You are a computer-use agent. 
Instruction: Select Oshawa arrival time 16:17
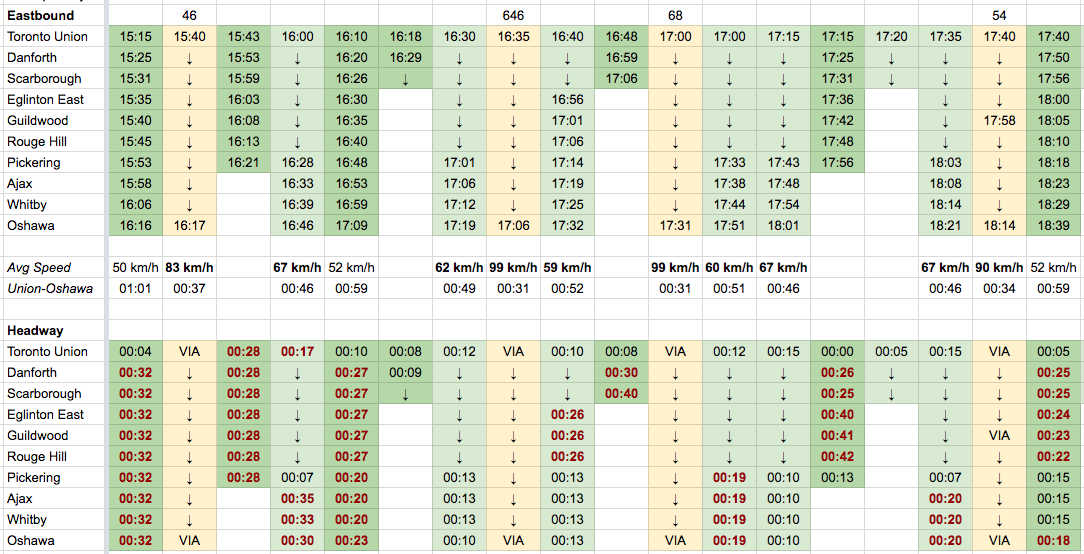(189, 225)
